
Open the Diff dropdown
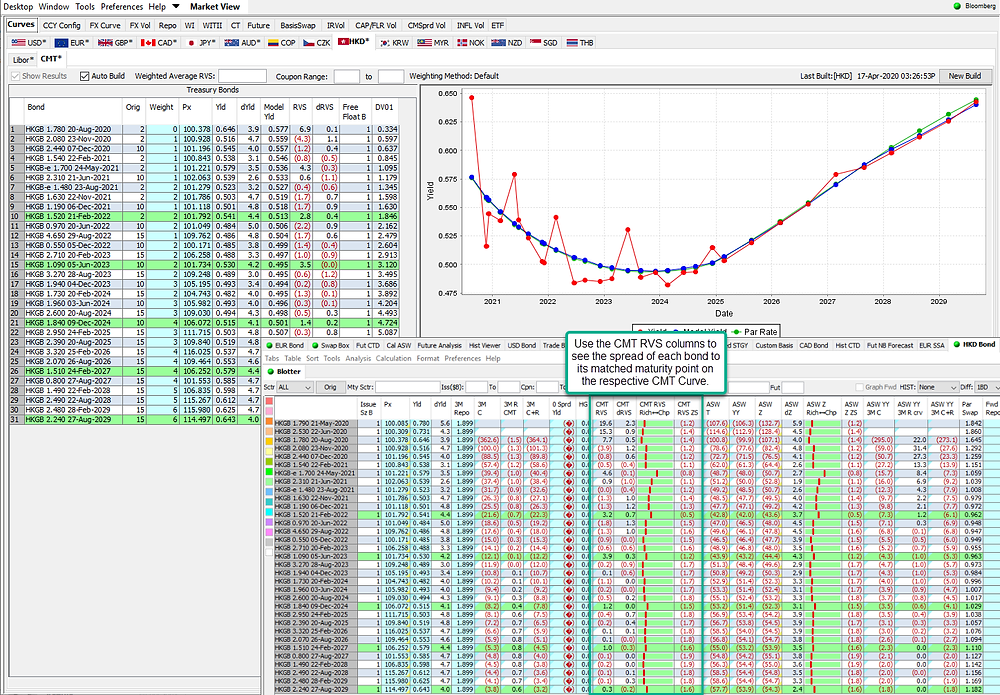point(985,387)
